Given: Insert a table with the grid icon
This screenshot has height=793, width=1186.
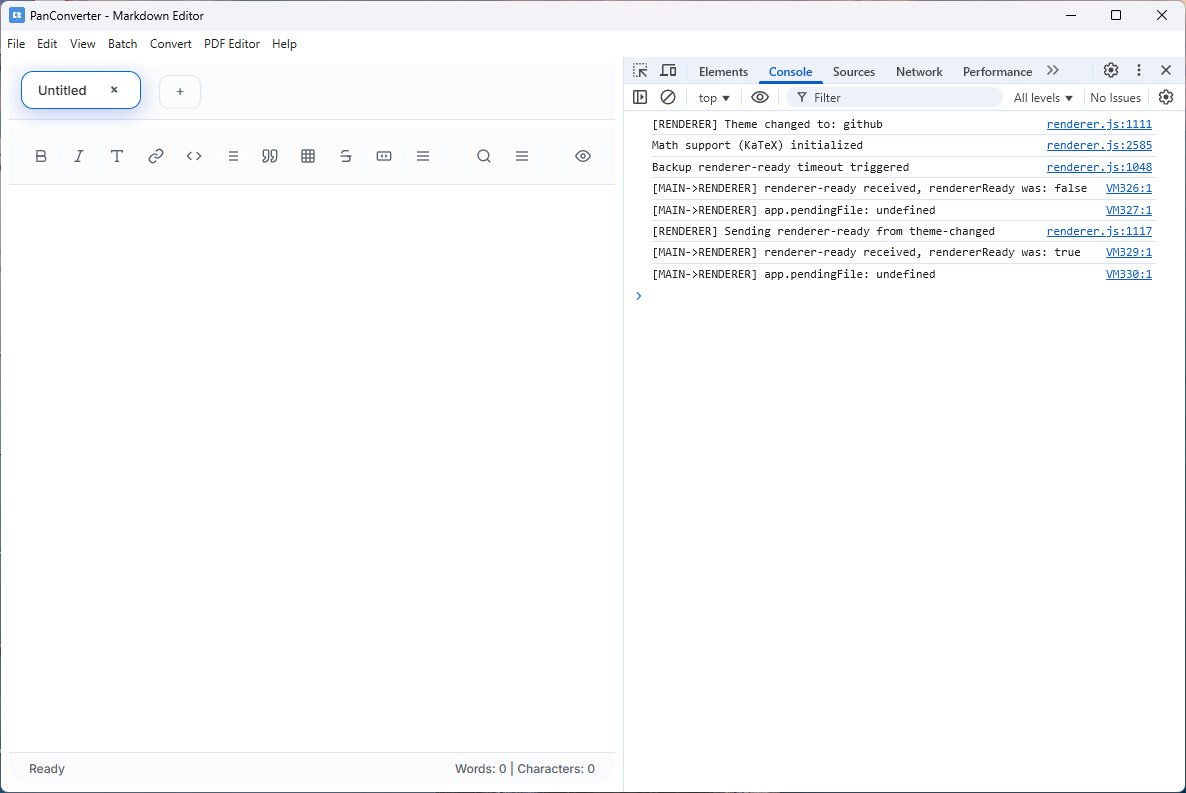Looking at the screenshot, I should click(308, 156).
